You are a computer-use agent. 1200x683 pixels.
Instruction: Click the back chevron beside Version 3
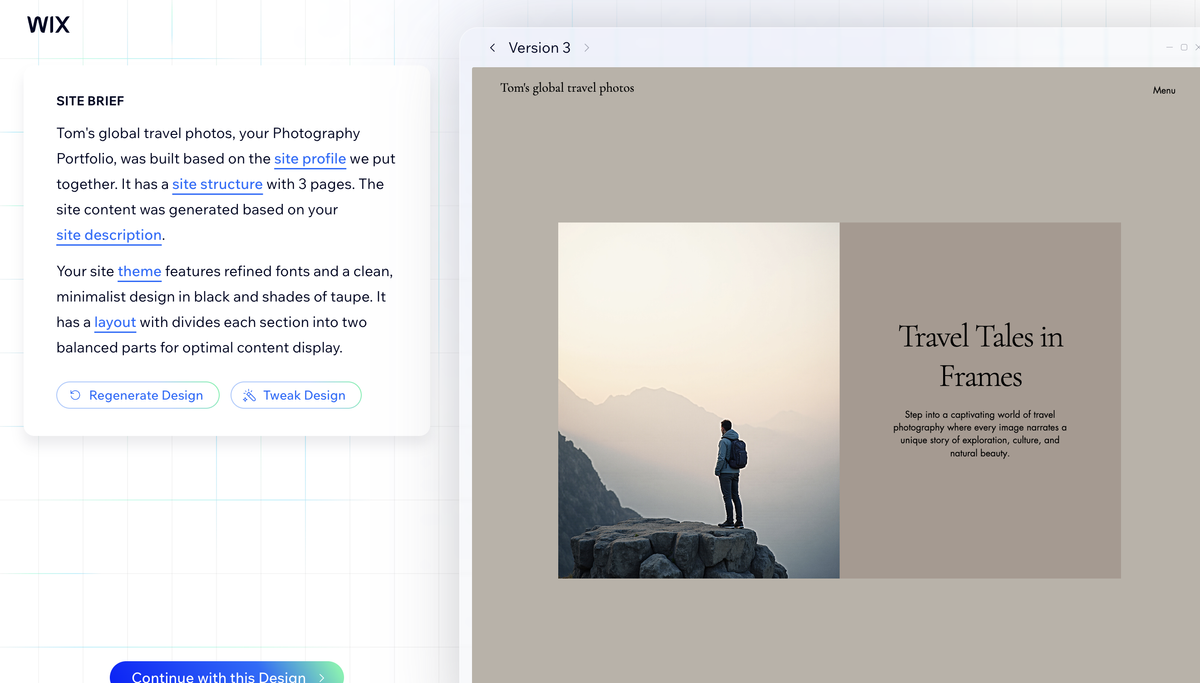click(x=492, y=47)
